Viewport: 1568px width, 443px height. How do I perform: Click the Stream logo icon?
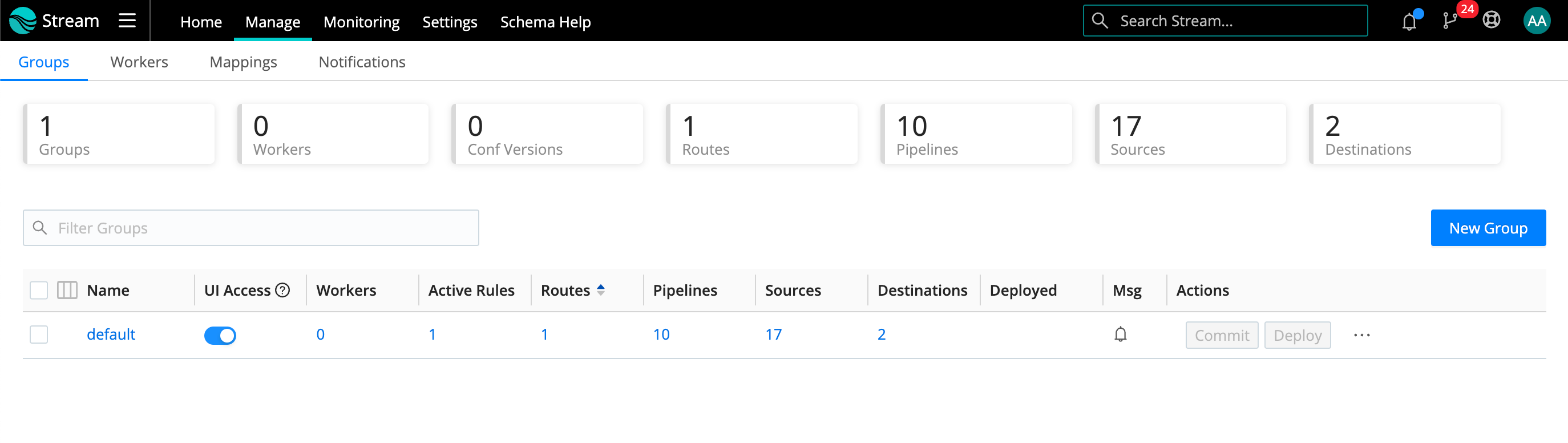click(22, 21)
